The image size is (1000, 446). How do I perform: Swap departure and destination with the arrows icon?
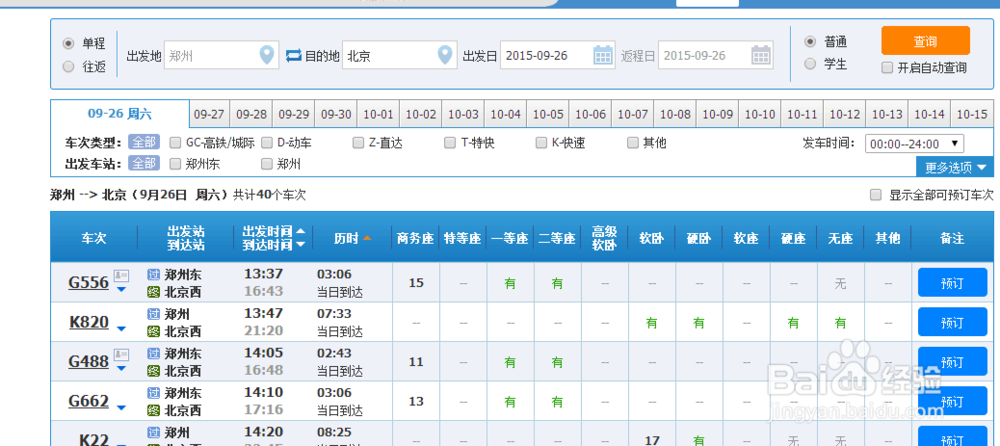pos(293,56)
